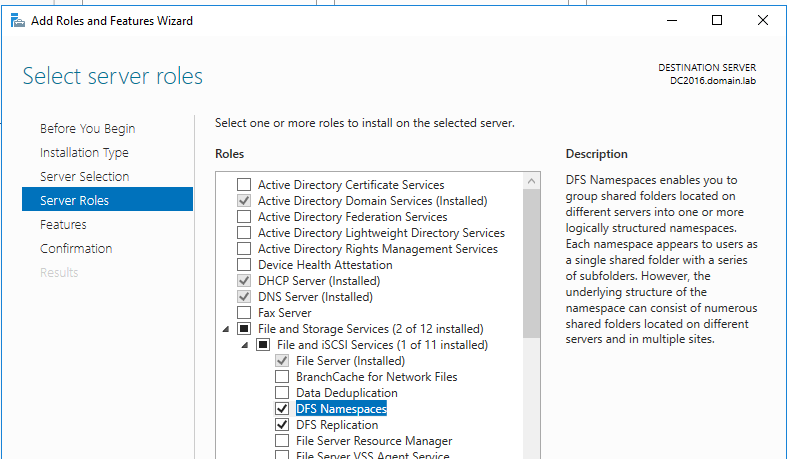Image resolution: width=787 pixels, height=459 pixels.
Task: Check Active Directory Certificate Services checkbox
Action: point(243,185)
